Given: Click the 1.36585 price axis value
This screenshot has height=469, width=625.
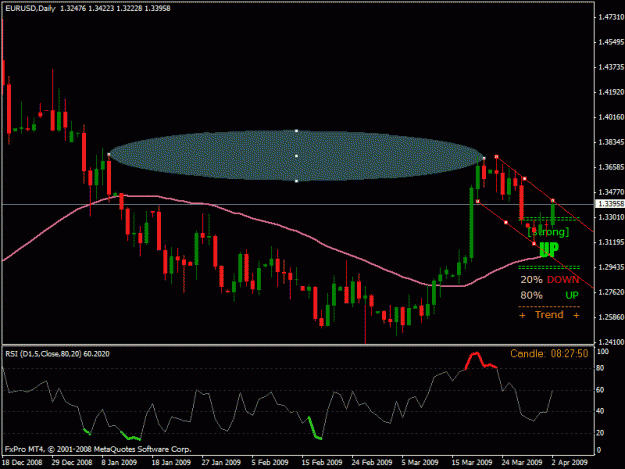Looking at the screenshot, I should (611, 167).
